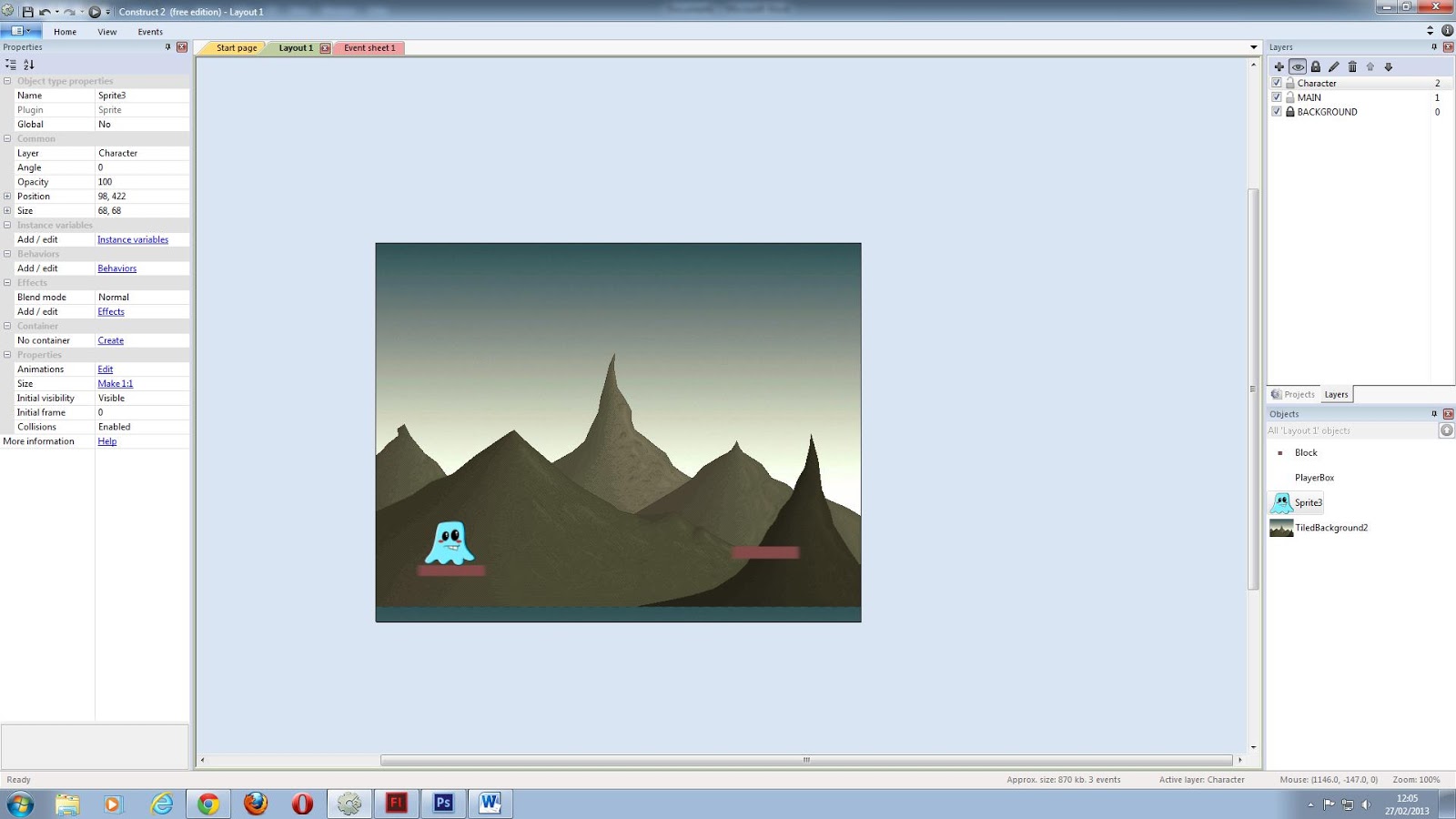The width and height of the screenshot is (1456, 819).
Task: Sort properties alphabetically in the Properties panel
Action: pyautogui.click(x=29, y=65)
